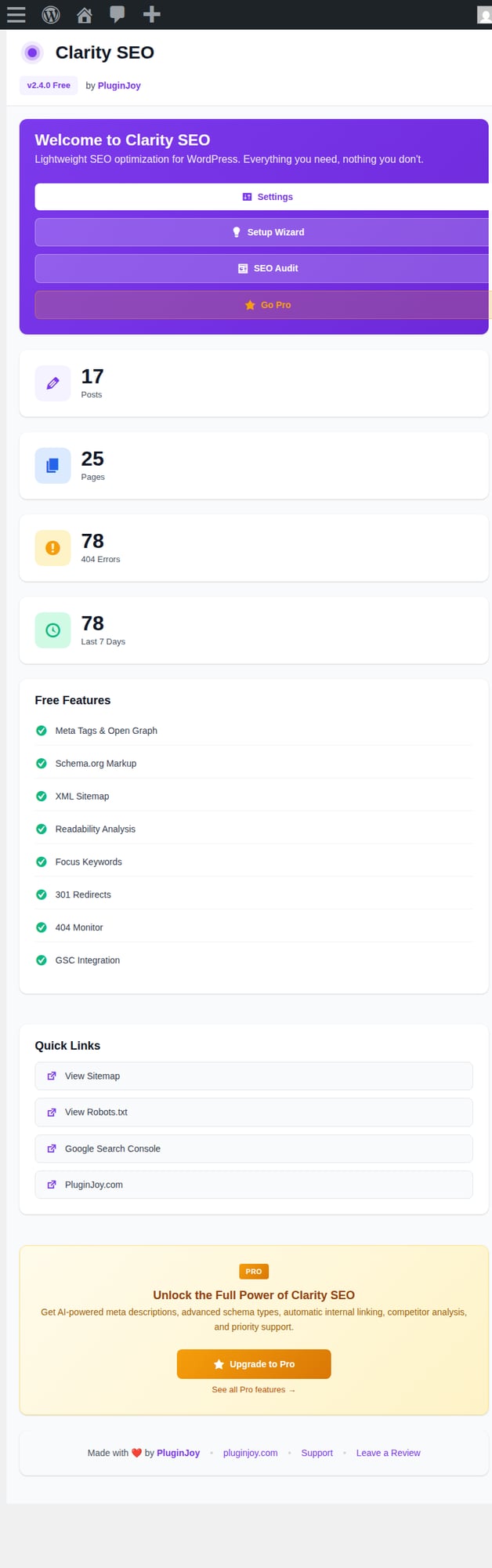The height and width of the screenshot is (1568, 492).
Task: Click the Upgrade to Pro button
Action: [x=253, y=1363]
